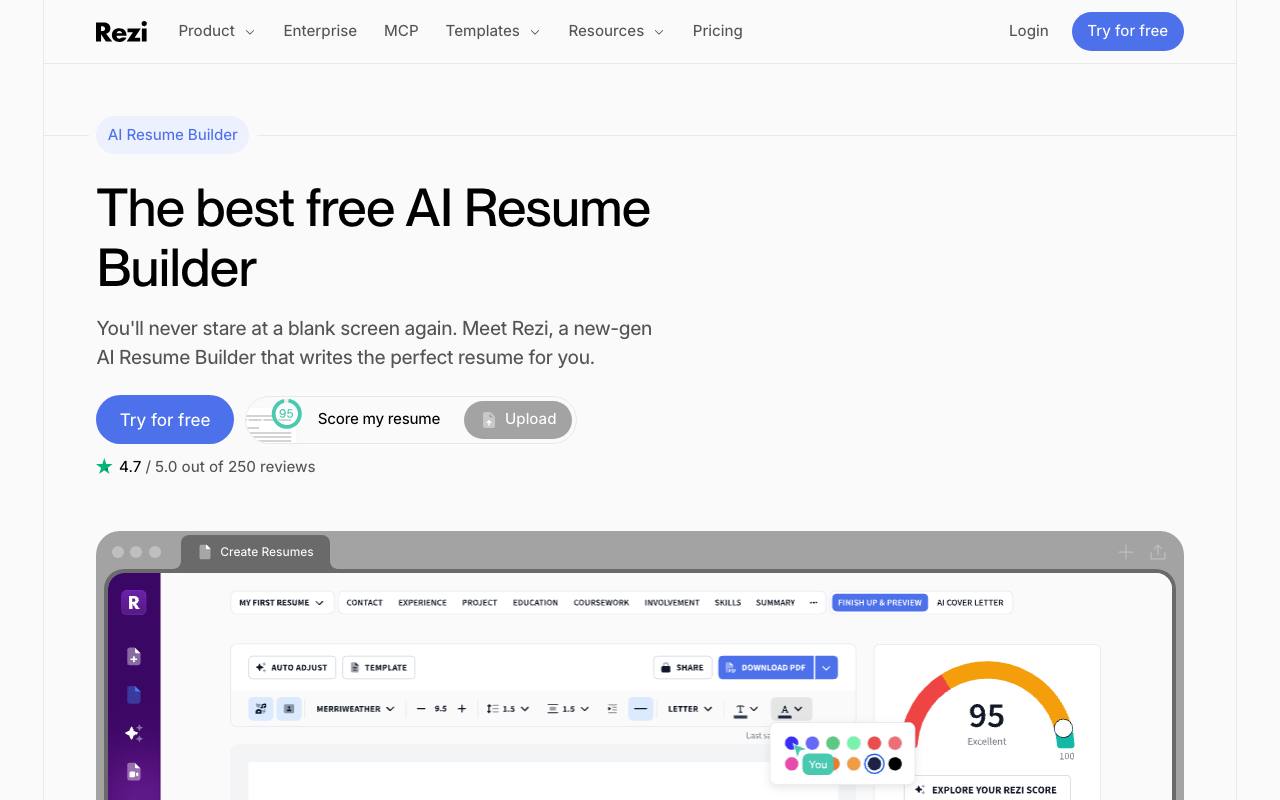This screenshot has height=800, width=1280.
Task: Select the Finish Up & Preview tab
Action: 880,603
